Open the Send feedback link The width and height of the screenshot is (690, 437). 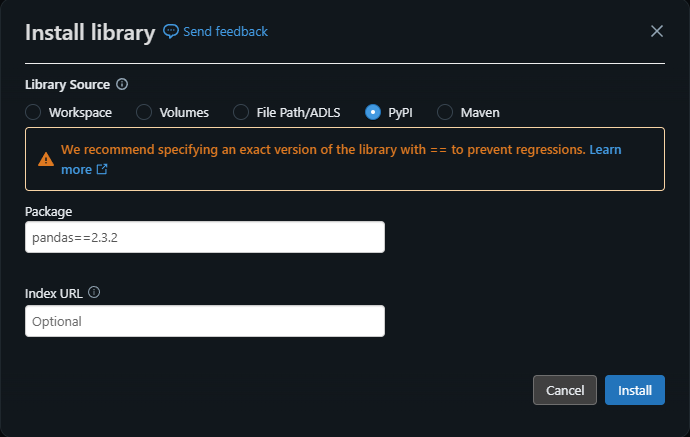tap(225, 31)
